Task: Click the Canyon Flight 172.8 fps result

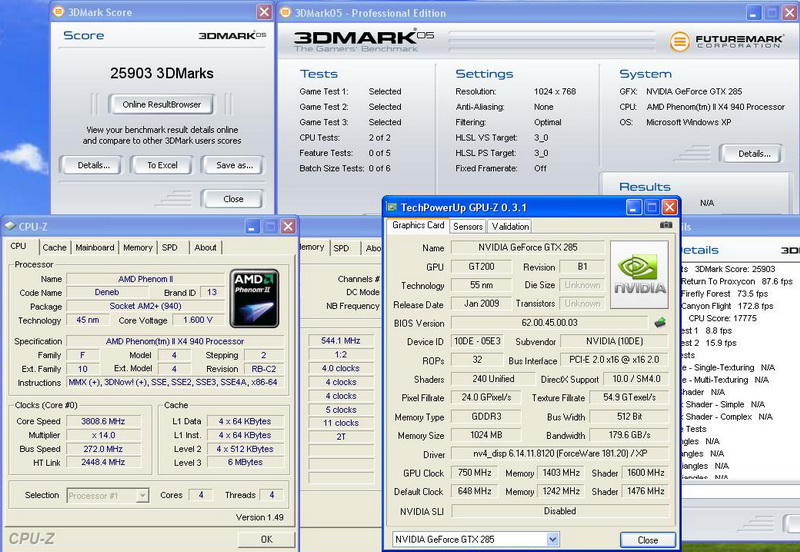Action: click(727, 306)
